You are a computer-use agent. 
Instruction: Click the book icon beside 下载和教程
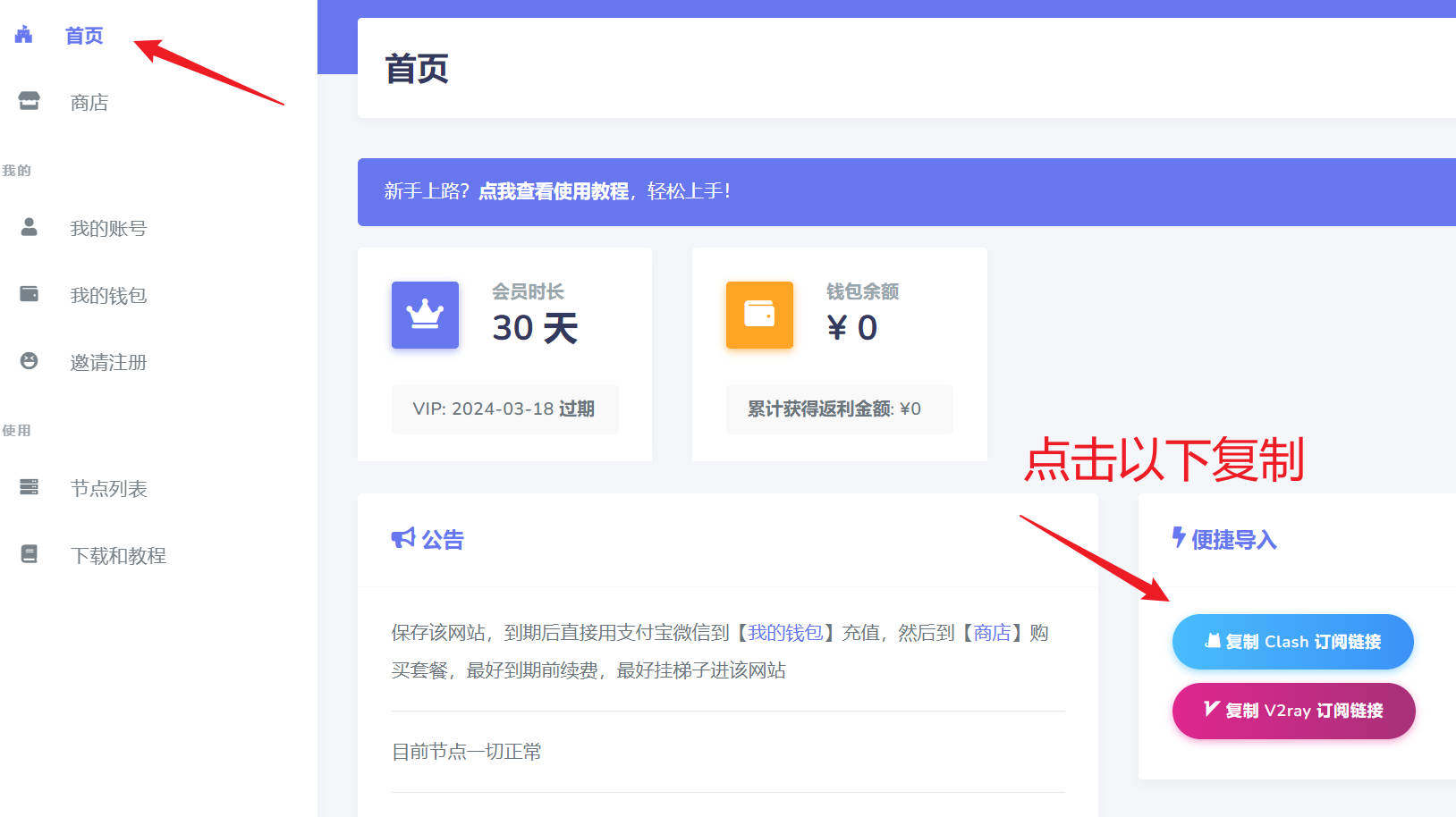click(x=29, y=554)
